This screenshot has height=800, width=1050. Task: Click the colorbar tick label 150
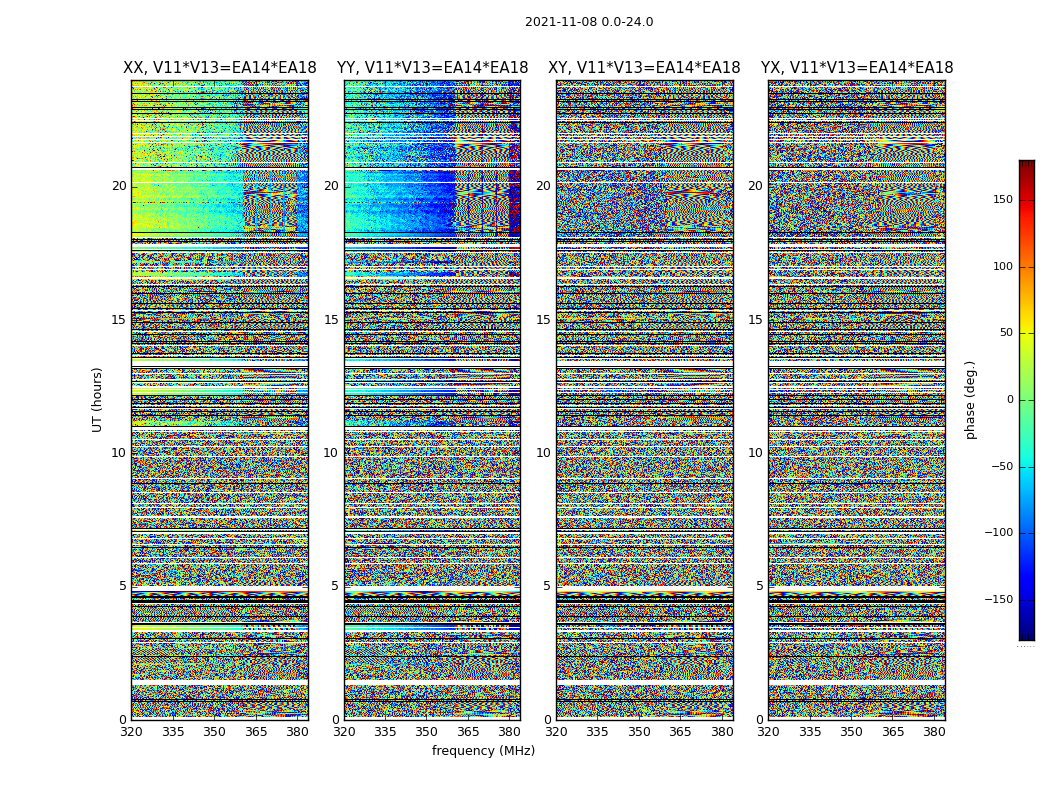click(1003, 199)
